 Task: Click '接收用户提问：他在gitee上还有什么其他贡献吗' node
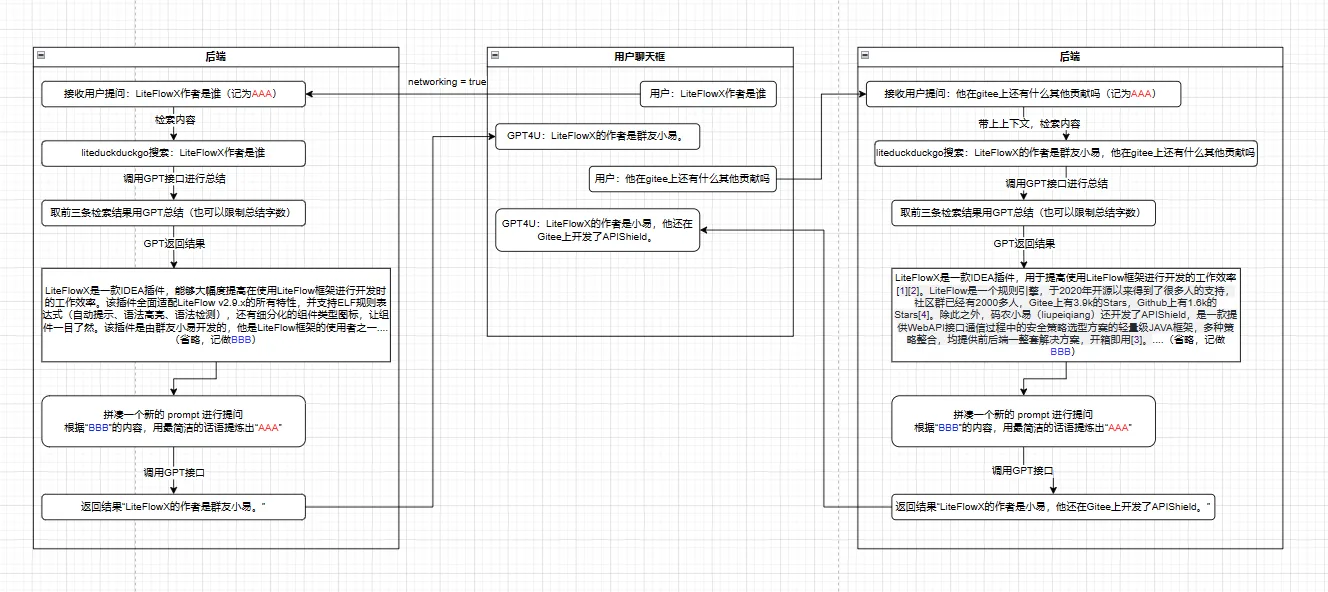click(x=1023, y=95)
